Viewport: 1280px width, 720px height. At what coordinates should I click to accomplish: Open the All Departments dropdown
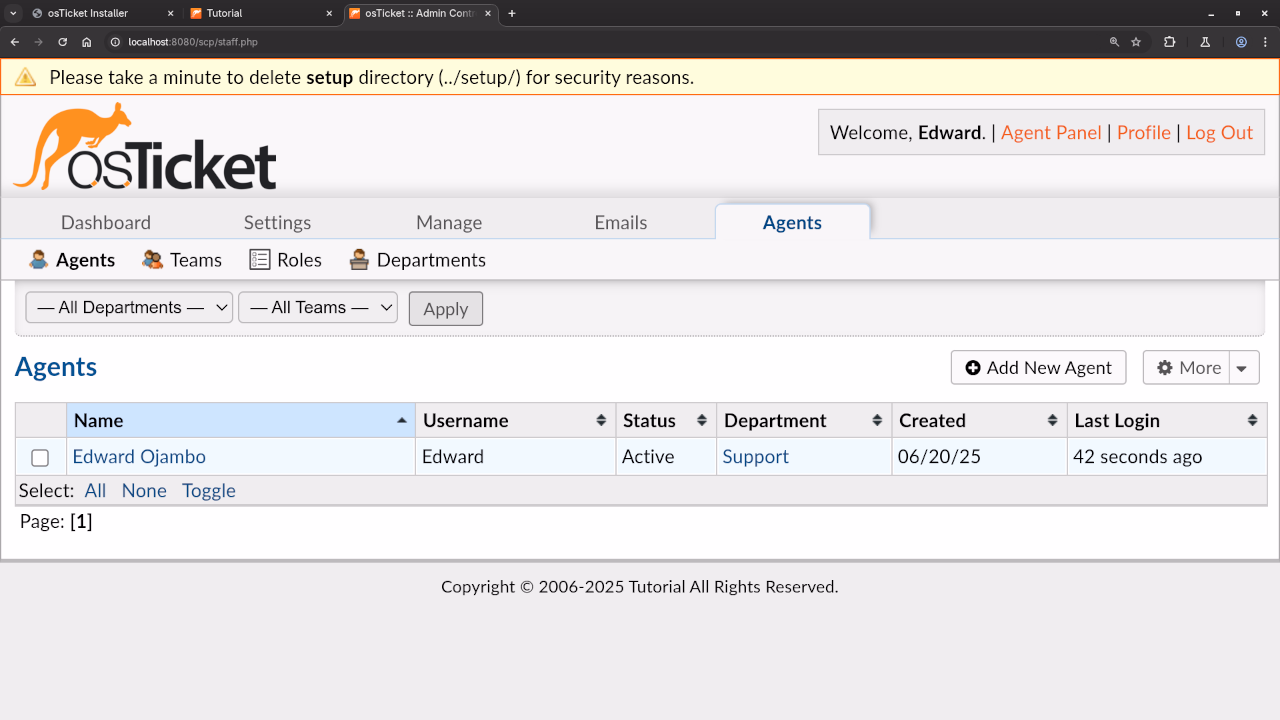pyautogui.click(x=129, y=308)
